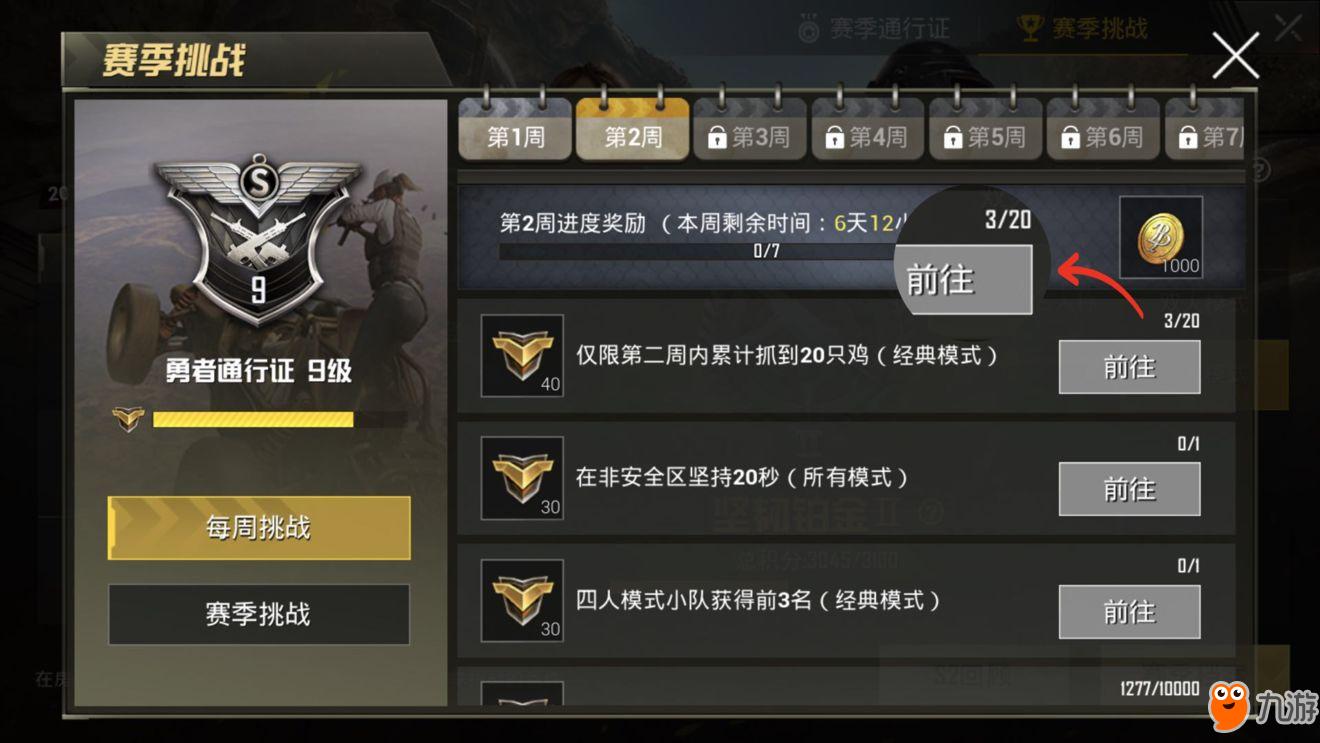1320x743 pixels.
Task: Click the 30-point badge icon for squad top 3 task
Action: point(522,600)
